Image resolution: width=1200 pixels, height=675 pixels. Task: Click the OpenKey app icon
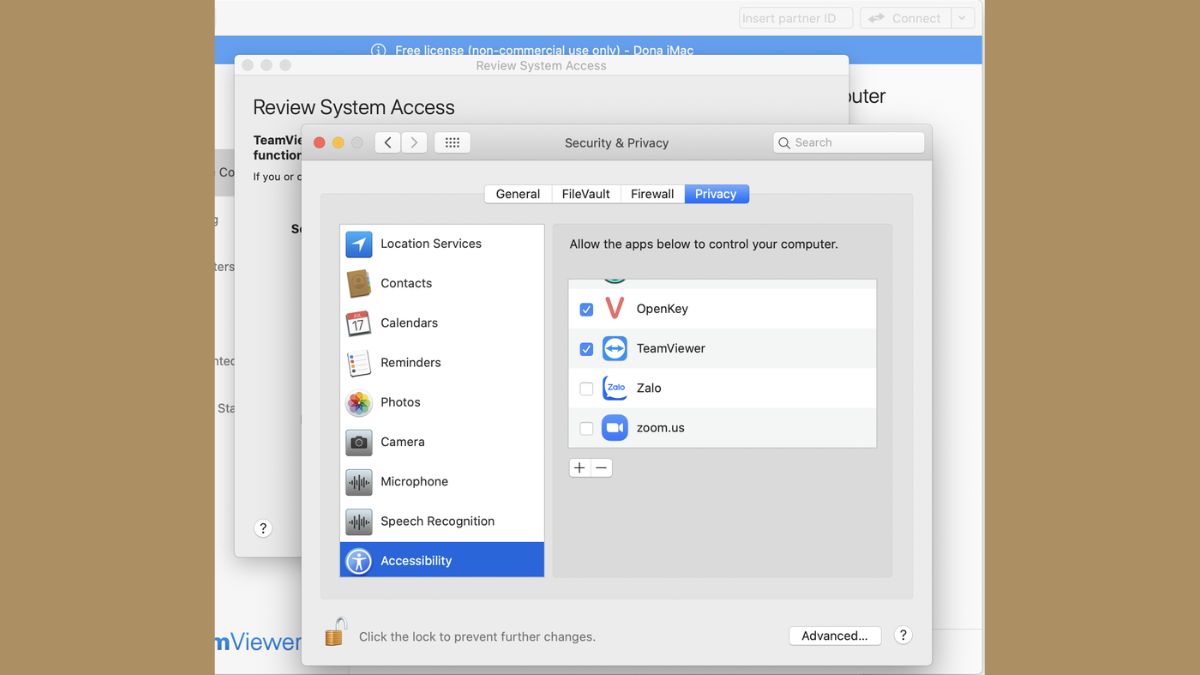point(615,309)
